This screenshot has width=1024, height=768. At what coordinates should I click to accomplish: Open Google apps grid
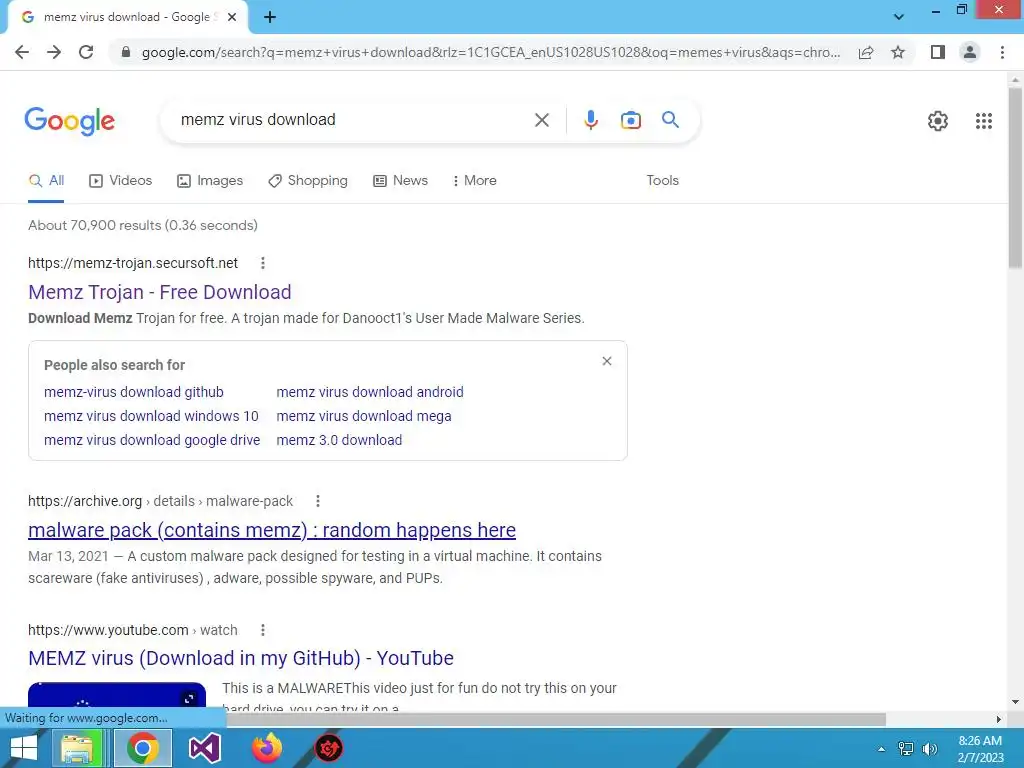pyautogui.click(x=984, y=121)
